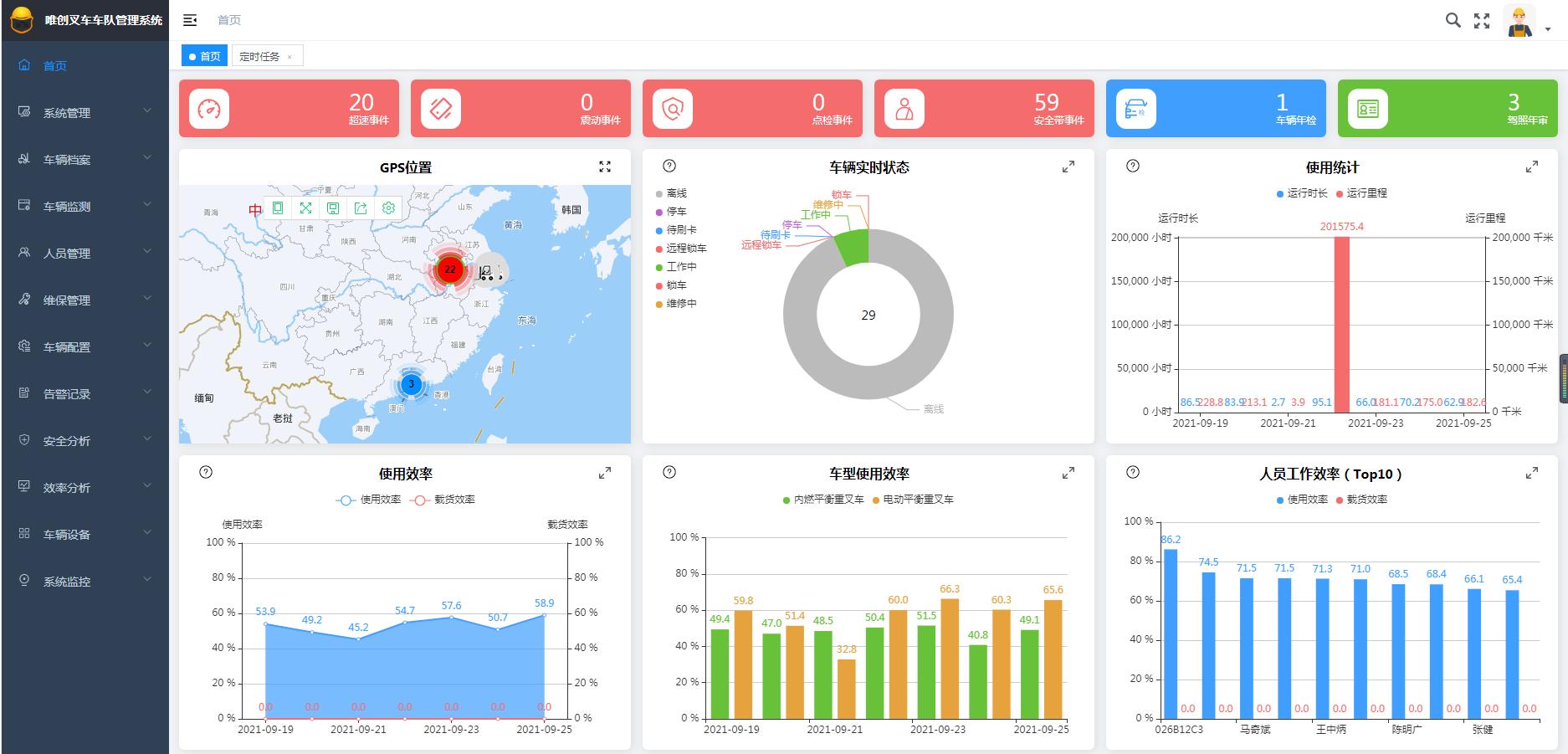Collapse the sidebar with hamburger icon
Viewport: 1568px width, 754px height.
click(190, 20)
